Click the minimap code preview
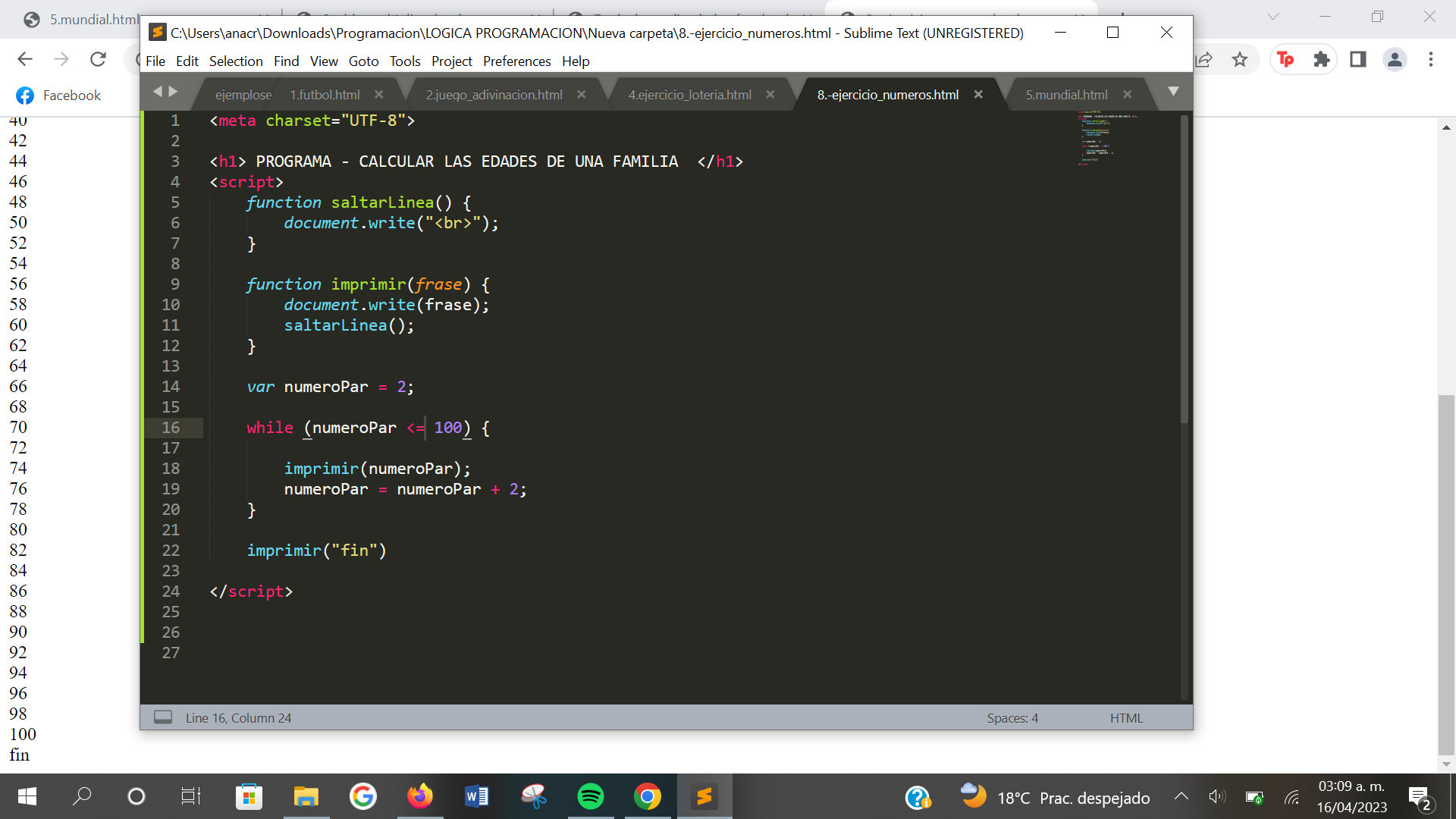 (x=1107, y=138)
